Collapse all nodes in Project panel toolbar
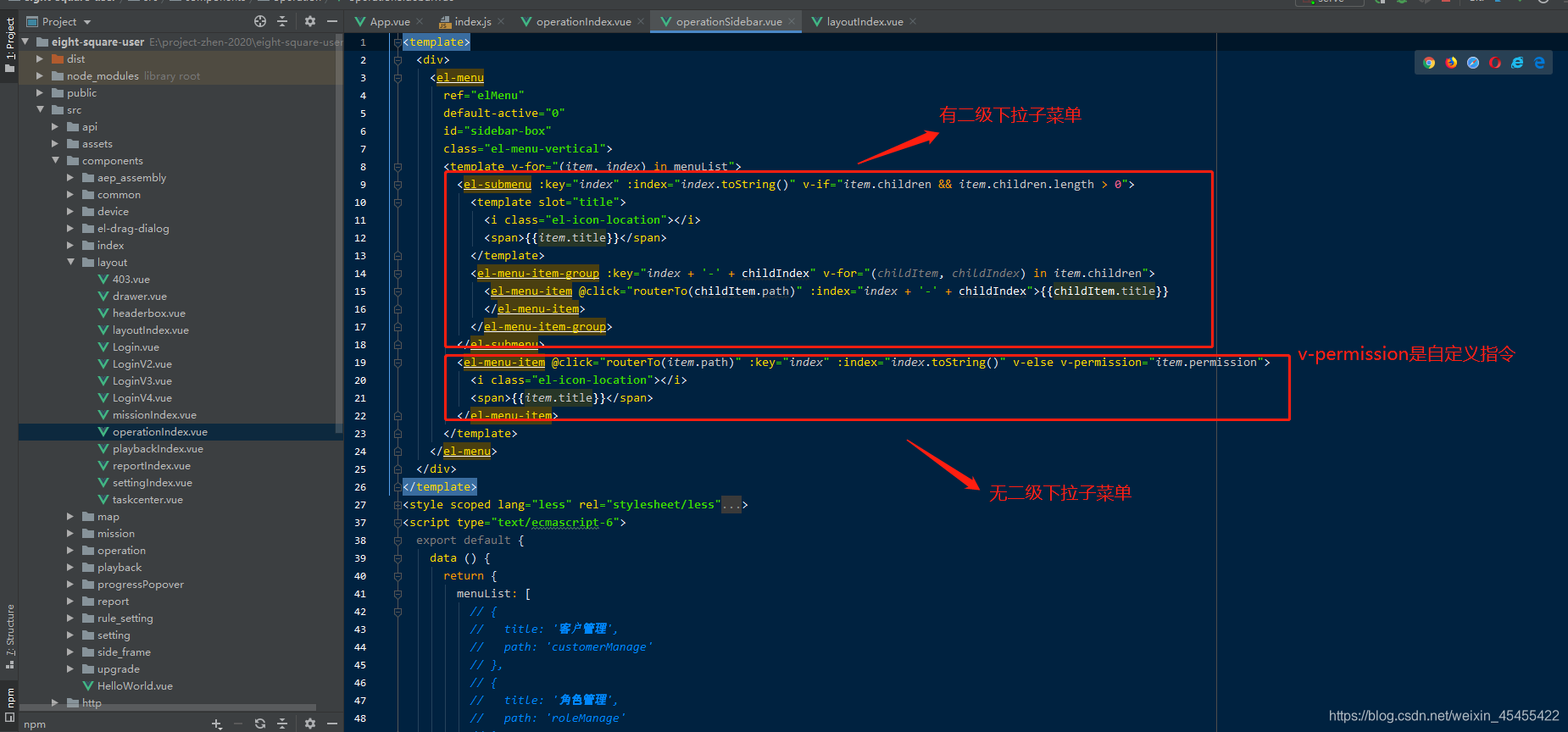 point(282,21)
